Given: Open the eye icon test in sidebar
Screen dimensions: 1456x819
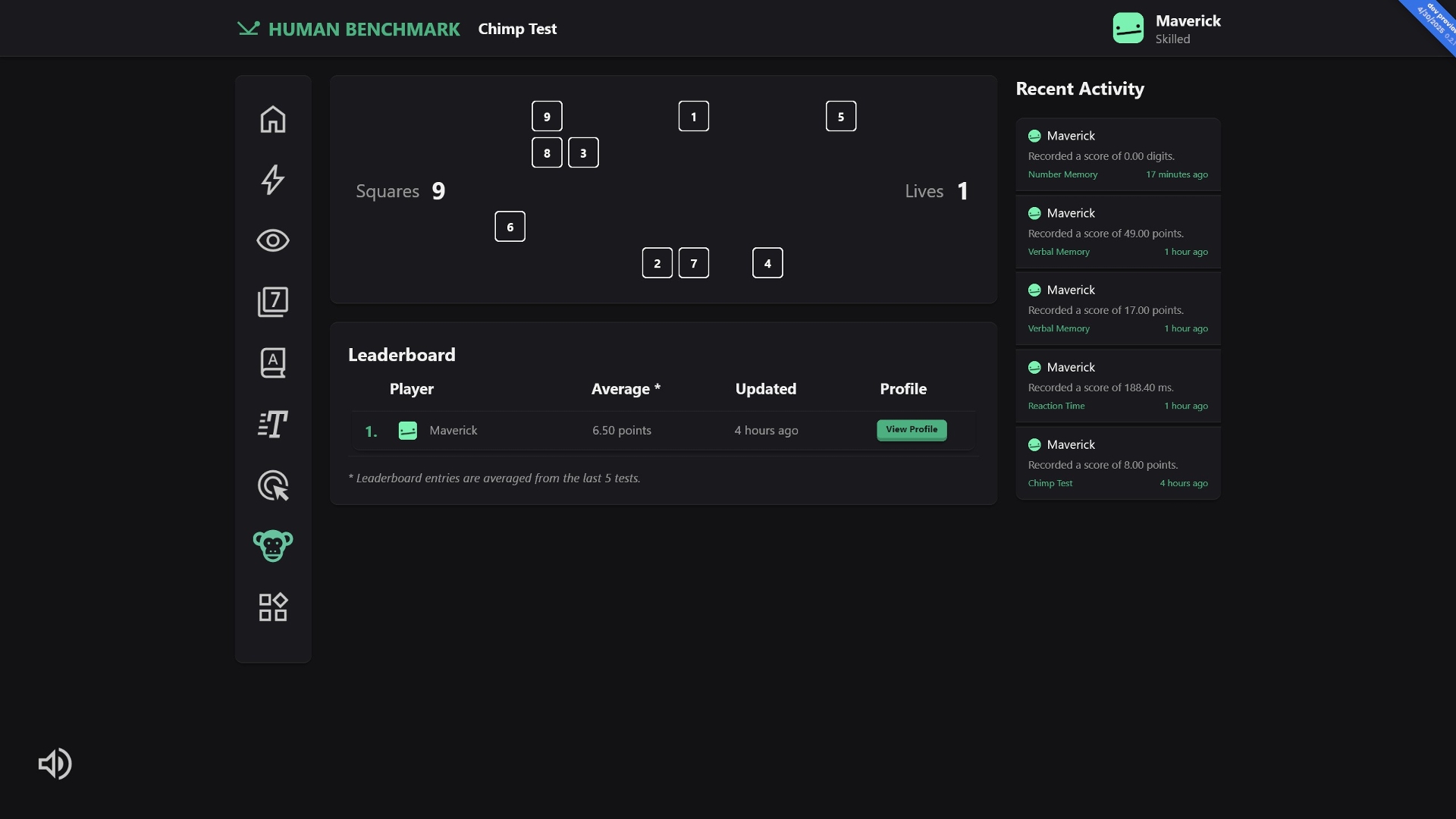Looking at the screenshot, I should (x=273, y=240).
